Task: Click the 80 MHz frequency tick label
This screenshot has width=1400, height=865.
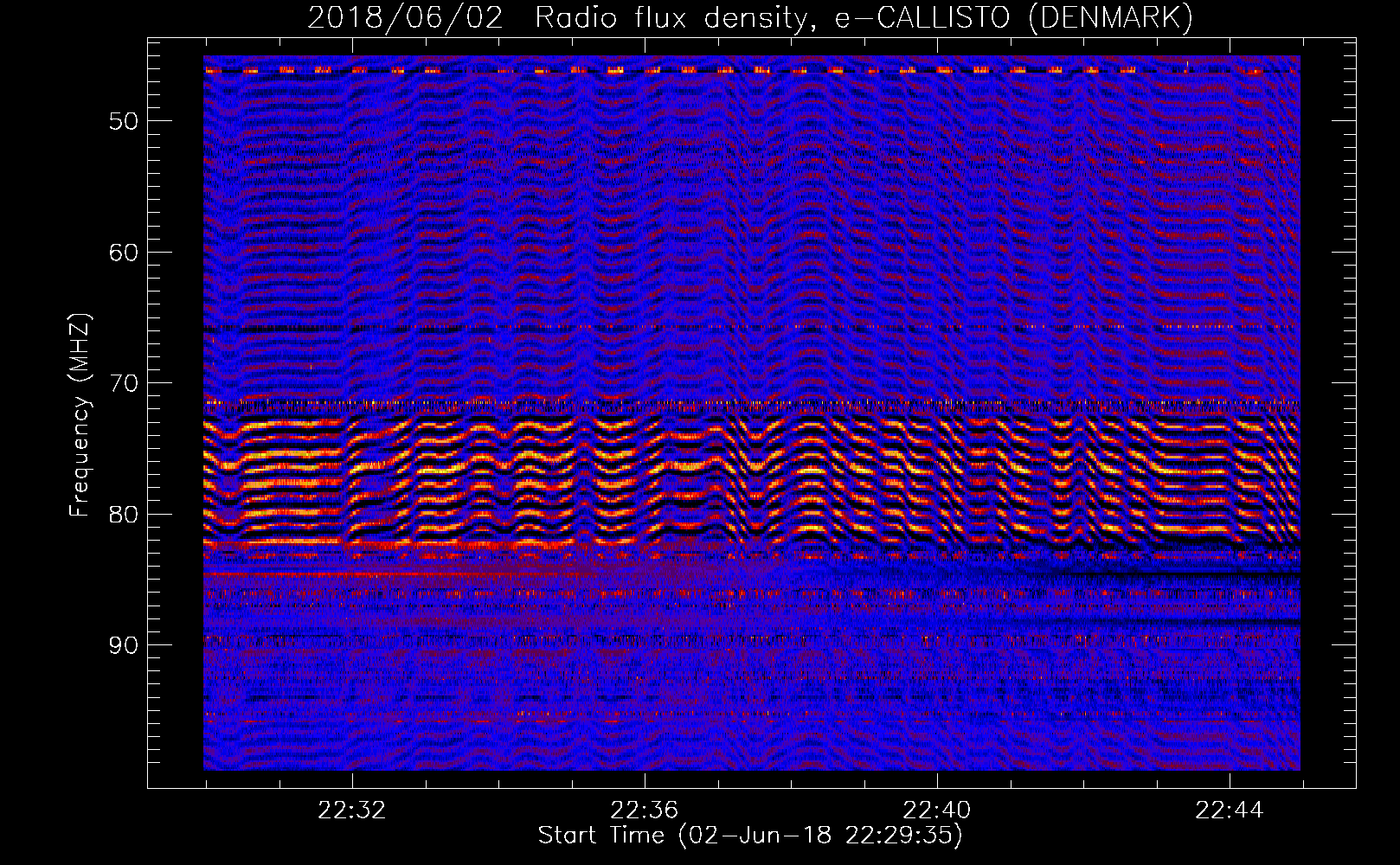Action: (x=123, y=515)
